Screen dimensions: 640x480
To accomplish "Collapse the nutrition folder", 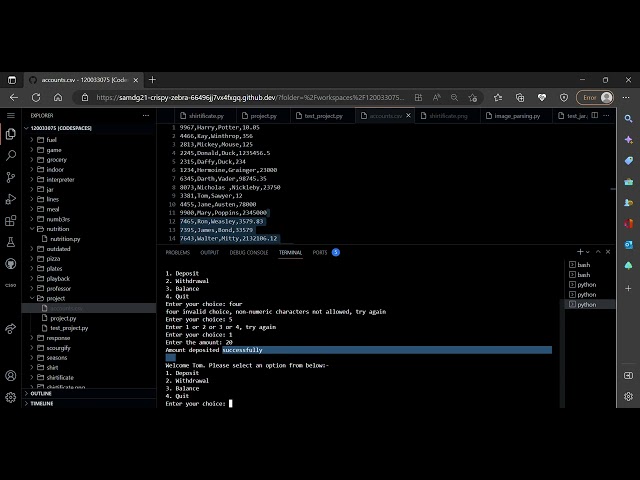I will point(58,229).
